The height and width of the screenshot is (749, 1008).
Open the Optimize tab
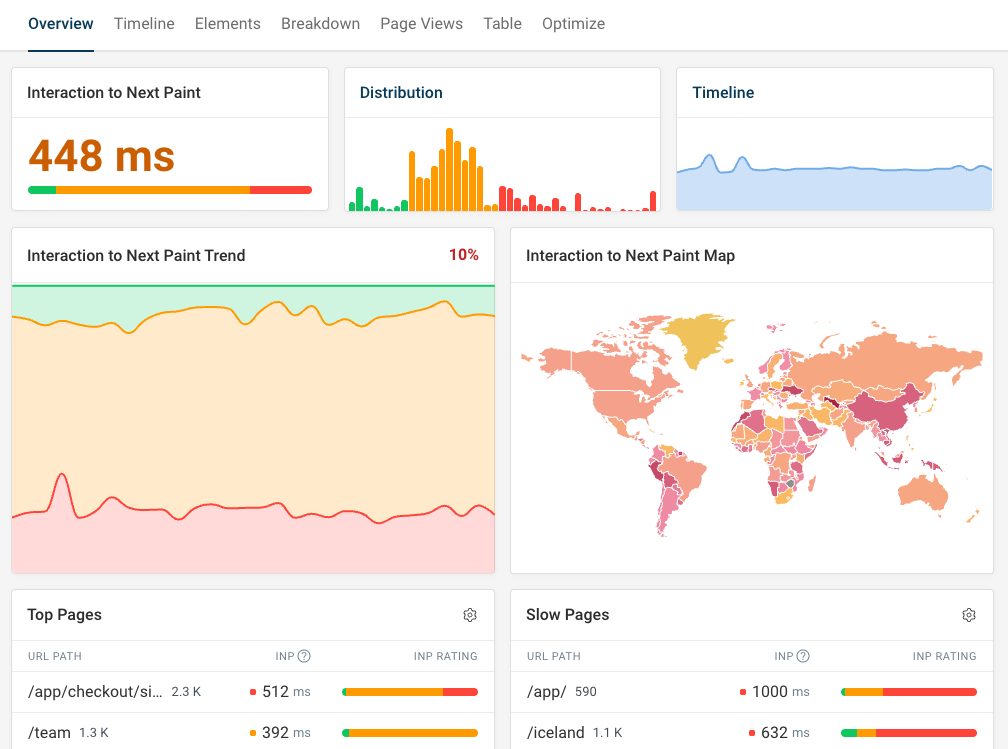click(573, 23)
